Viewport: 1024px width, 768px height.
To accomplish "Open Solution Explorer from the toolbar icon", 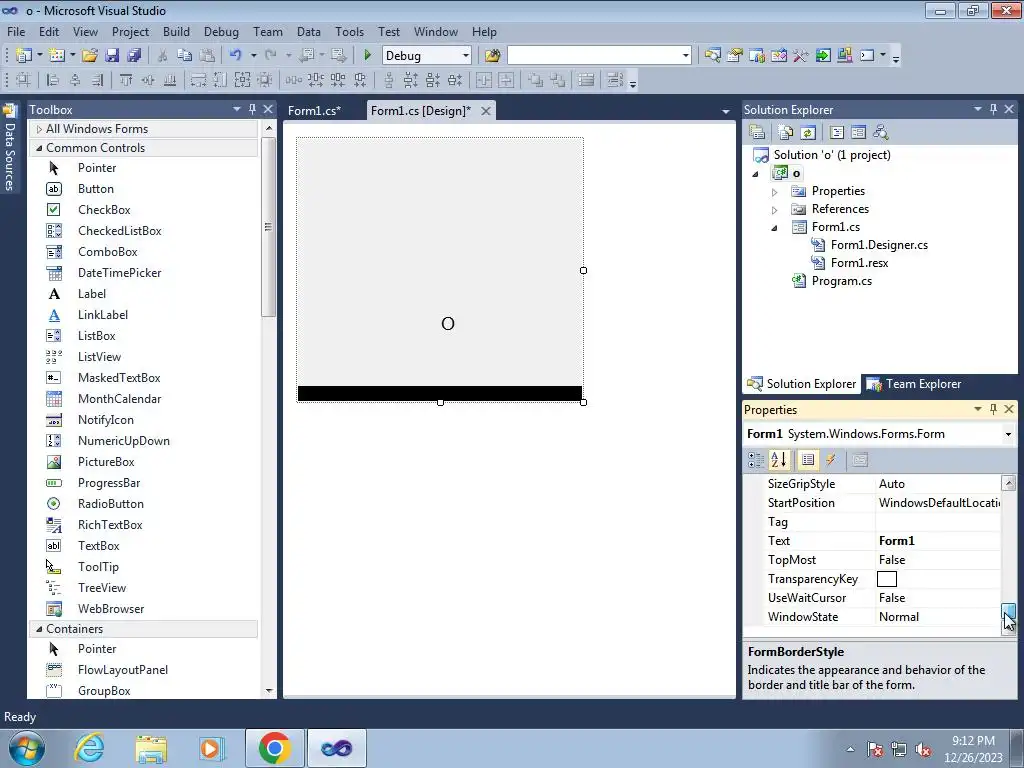I will coord(712,56).
